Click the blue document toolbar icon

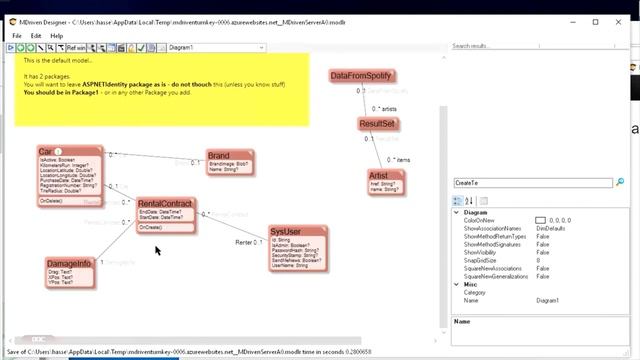111,48
